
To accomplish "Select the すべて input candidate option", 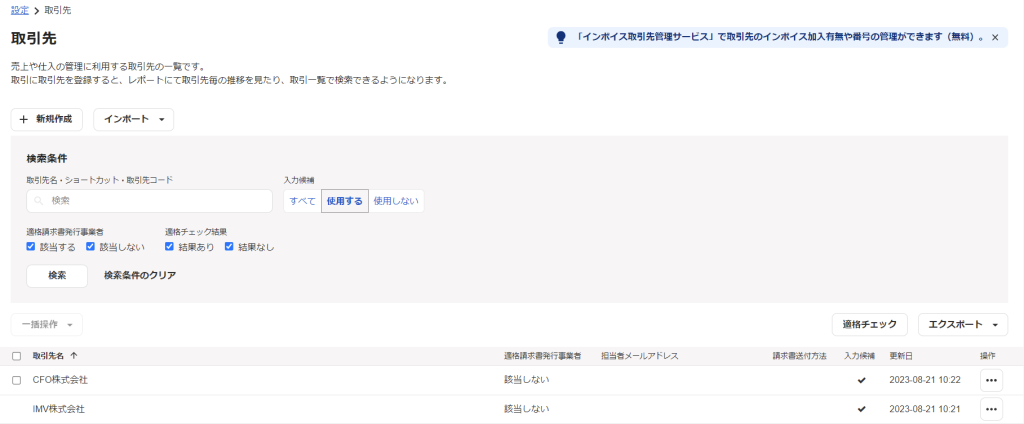I will [302, 201].
